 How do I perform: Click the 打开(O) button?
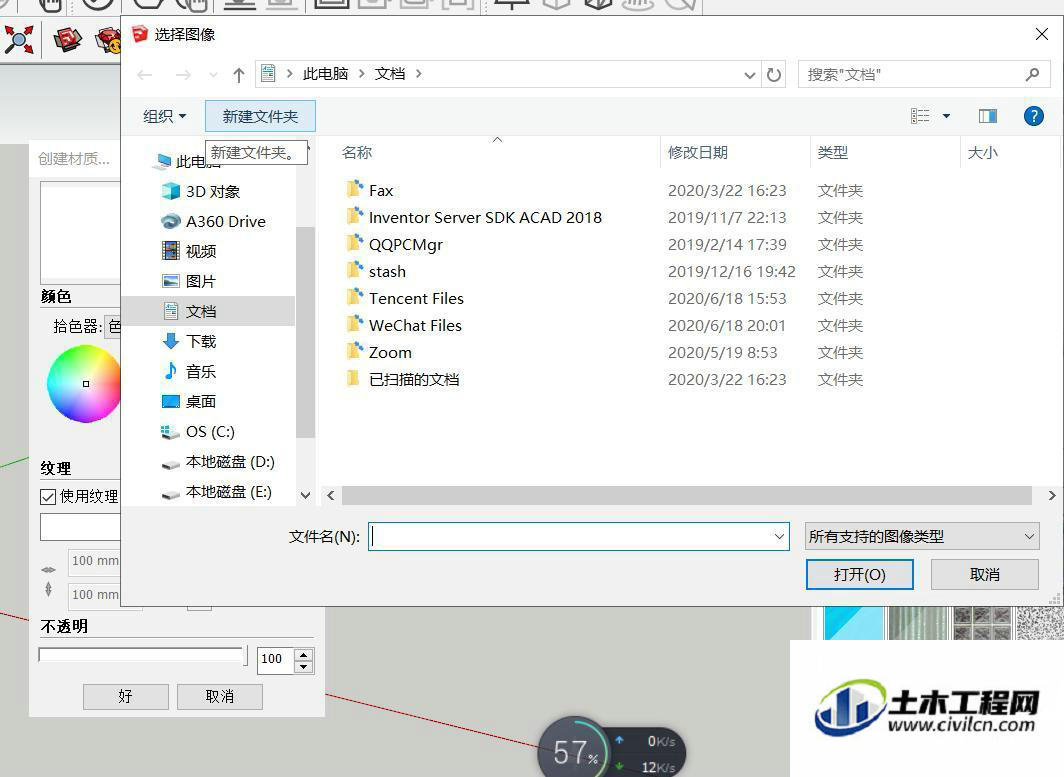coord(859,575)
